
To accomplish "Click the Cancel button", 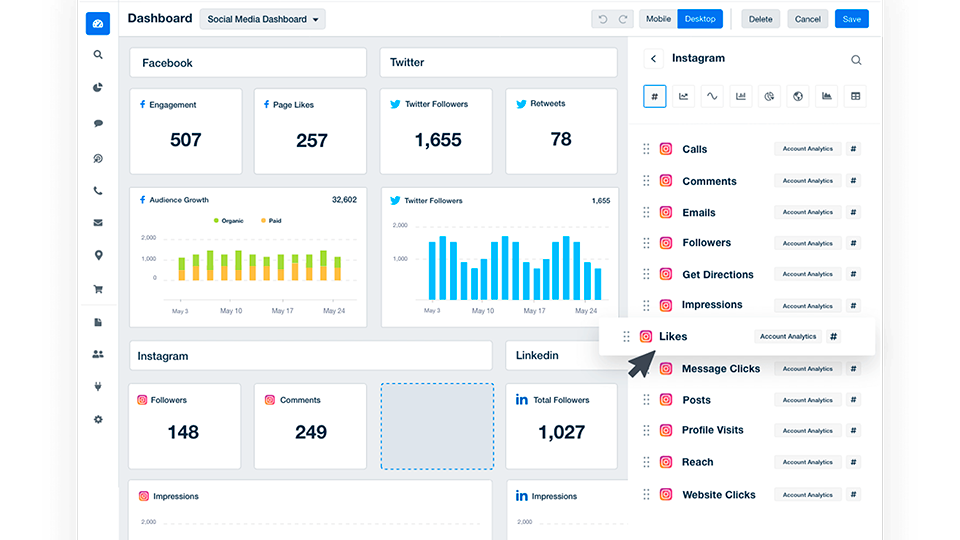I will click(808, 19).
